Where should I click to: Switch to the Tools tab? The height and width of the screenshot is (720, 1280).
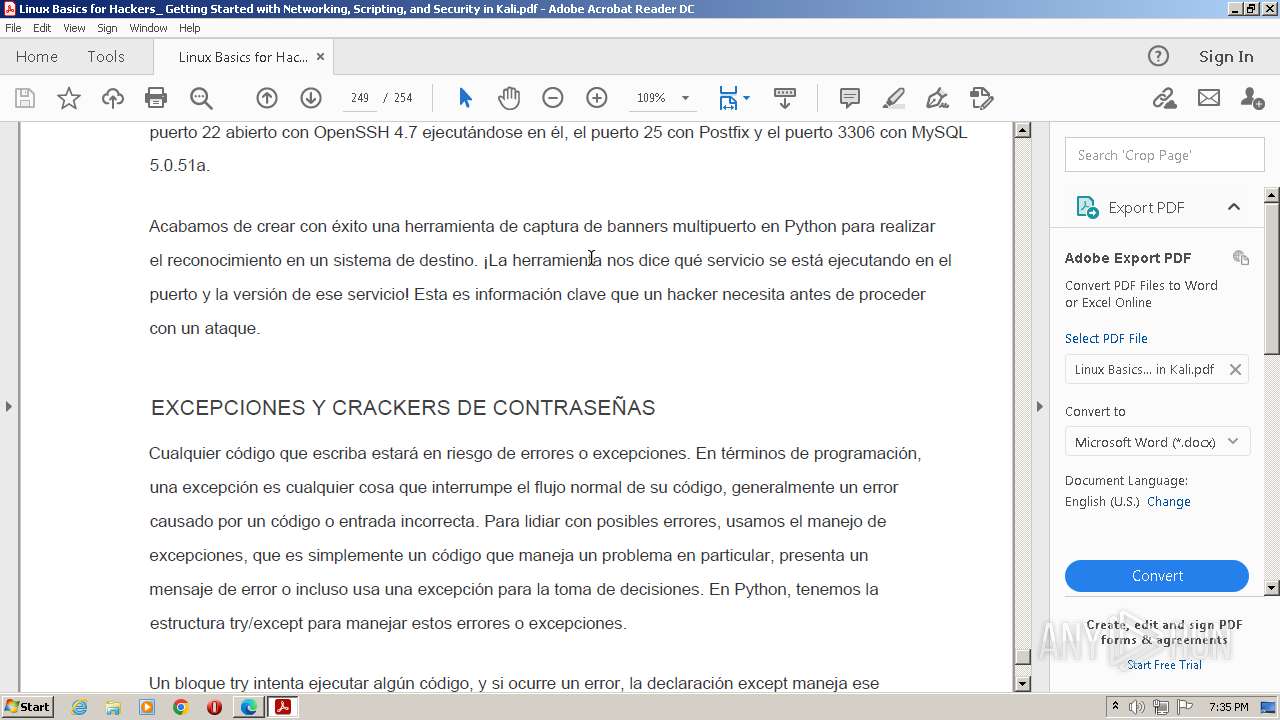(106, 57)
